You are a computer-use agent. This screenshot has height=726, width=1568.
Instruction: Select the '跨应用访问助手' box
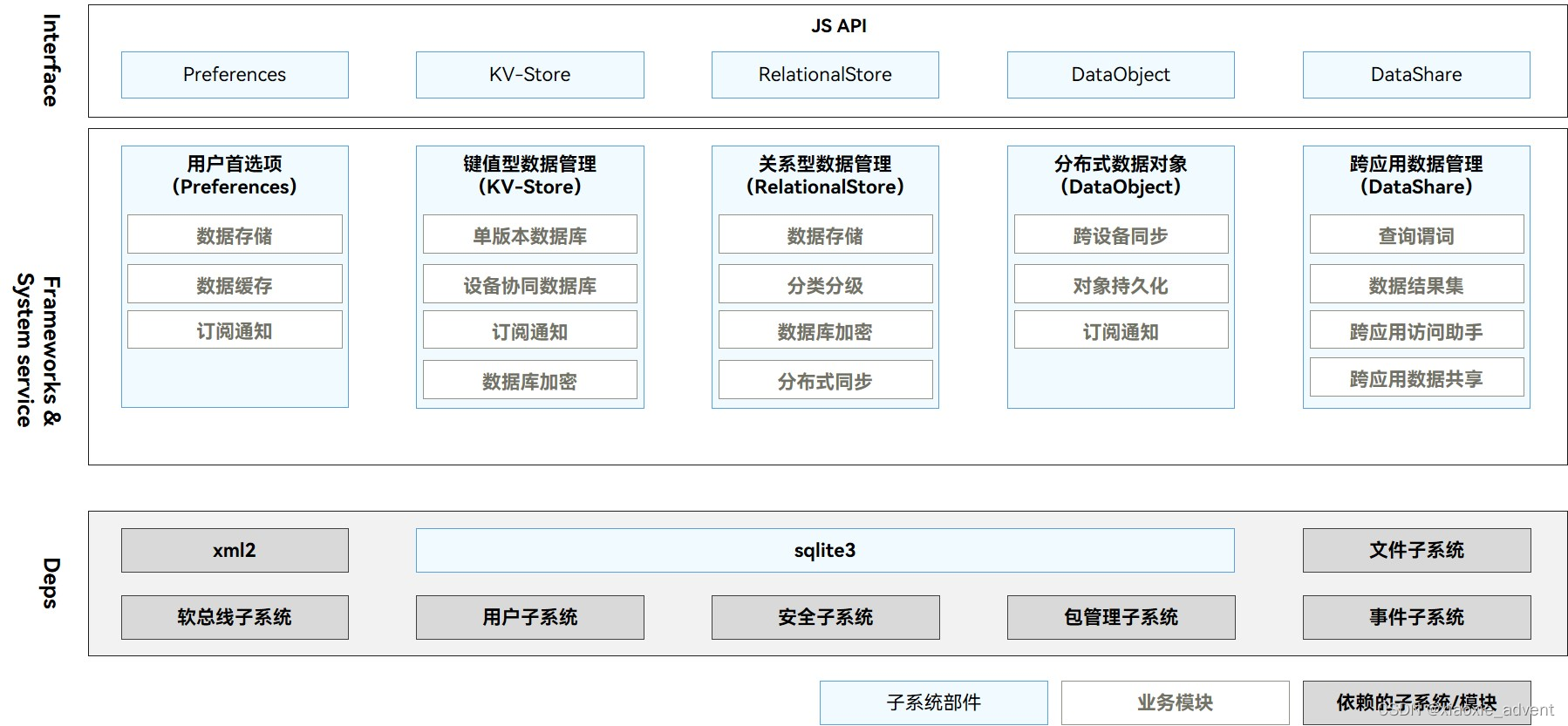tap(1416, 330)
